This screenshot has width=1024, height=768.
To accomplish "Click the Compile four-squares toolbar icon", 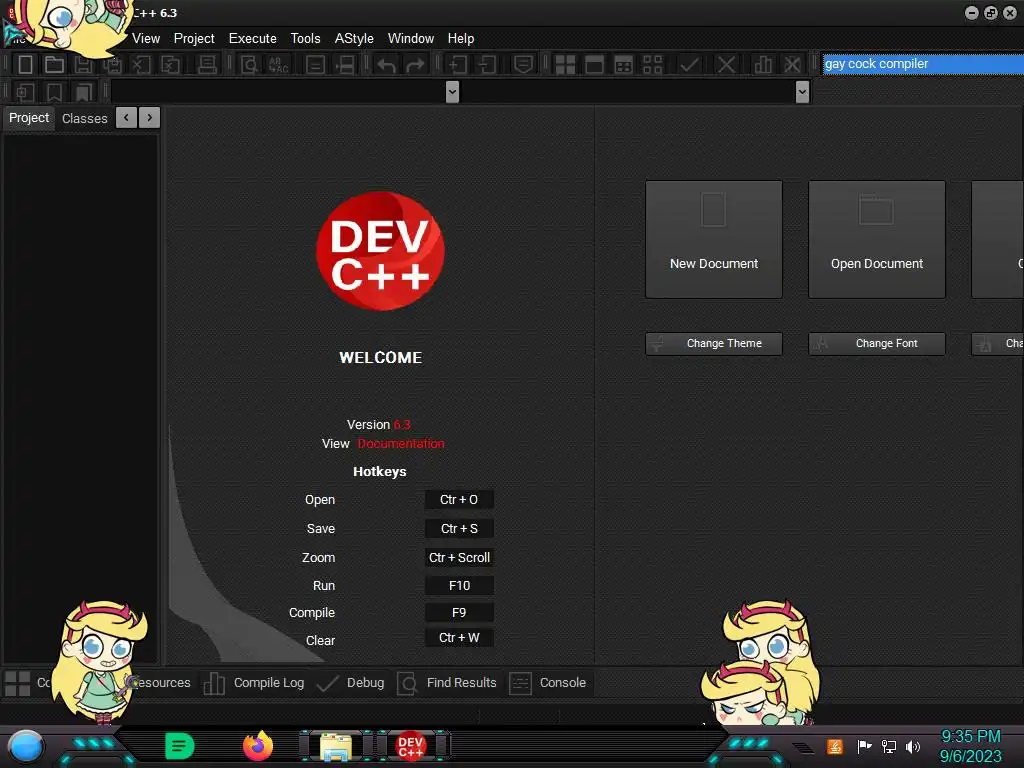I will coord(565,65).
